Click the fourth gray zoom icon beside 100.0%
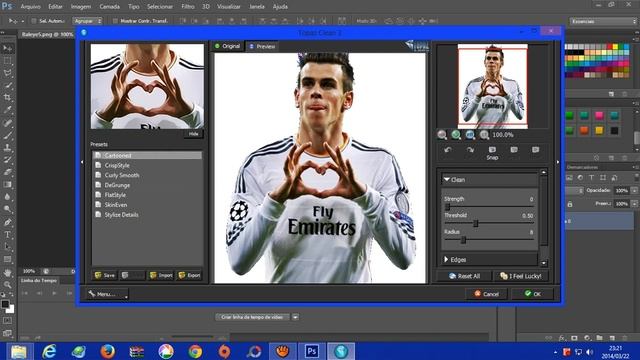Image resolution: width=640 pixels, height=360 pixels. click(x=484, y=135)
